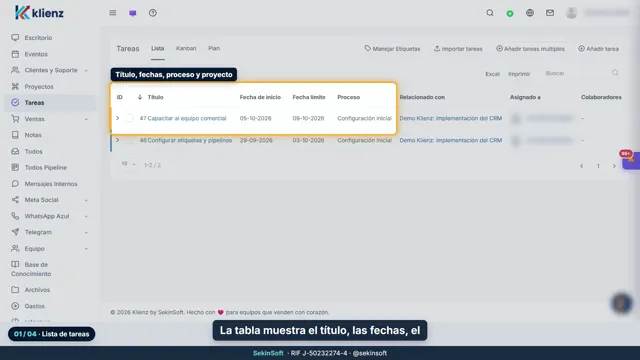Go to next page arrow

point(614,166)
